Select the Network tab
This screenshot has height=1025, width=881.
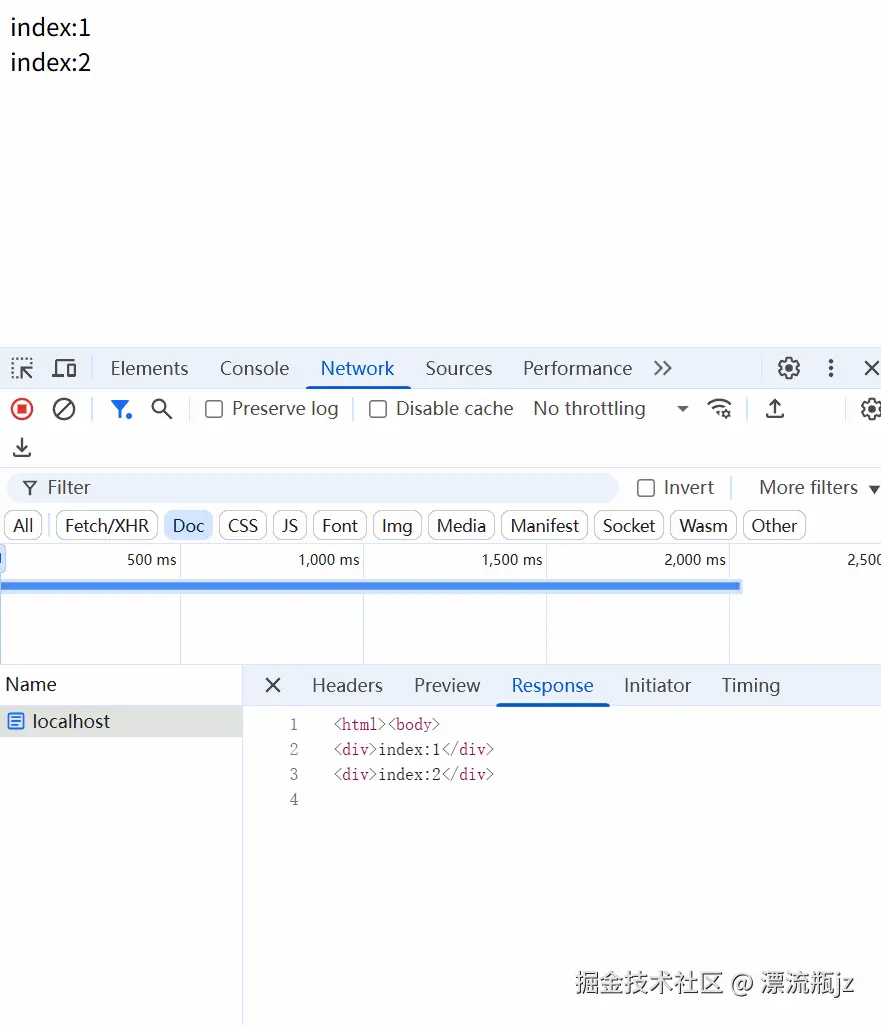(357, 369)
